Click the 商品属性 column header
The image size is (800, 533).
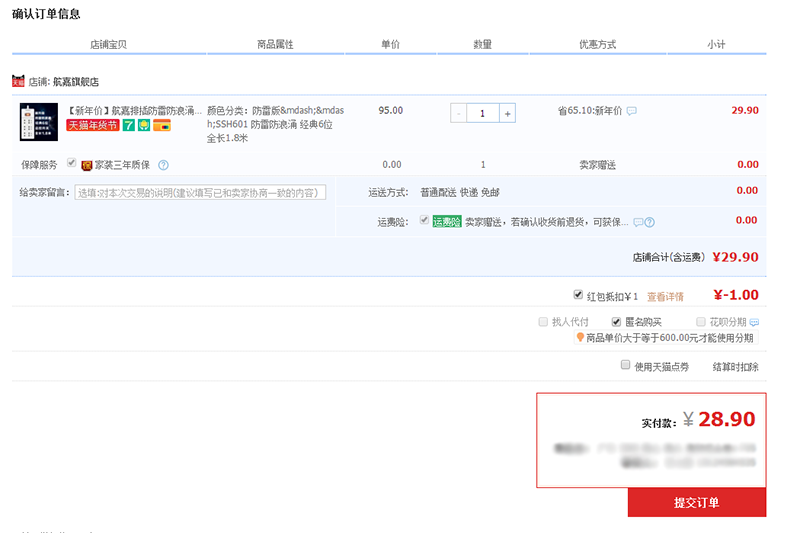pos(275,44)
